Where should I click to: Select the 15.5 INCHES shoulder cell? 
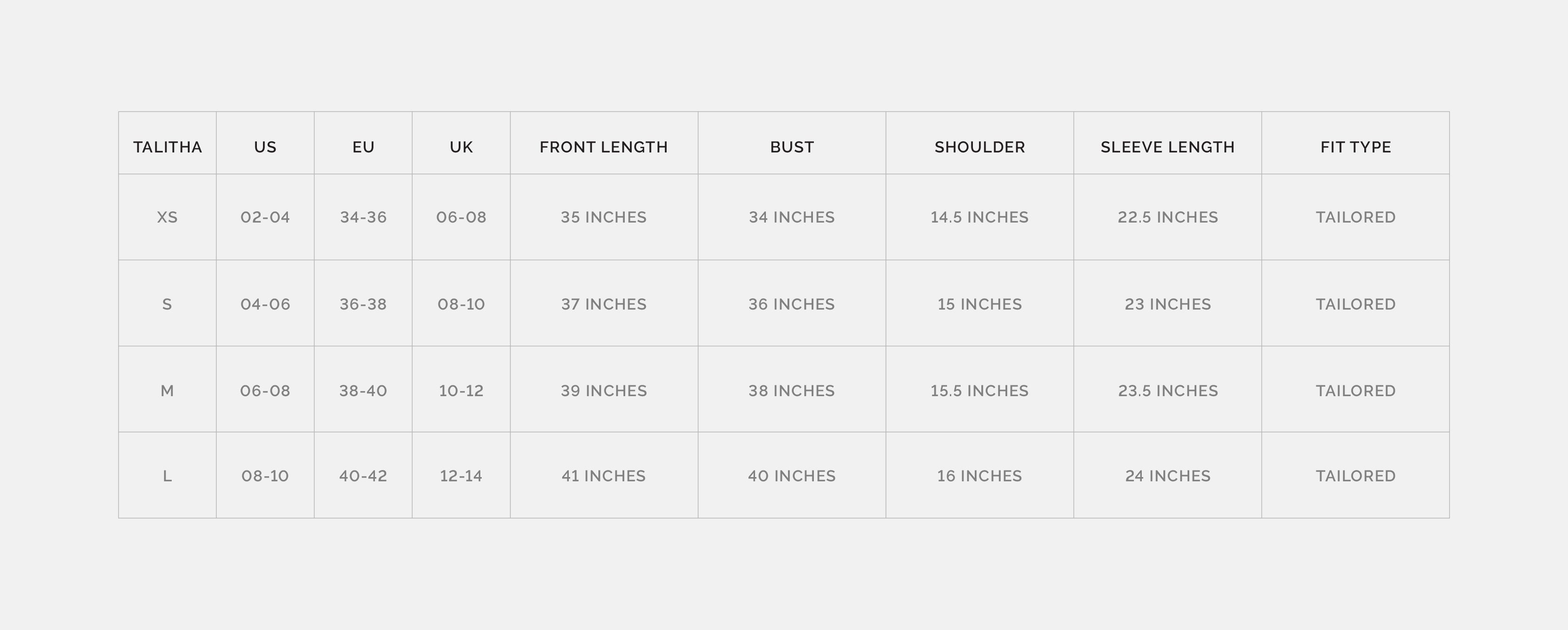979,391
